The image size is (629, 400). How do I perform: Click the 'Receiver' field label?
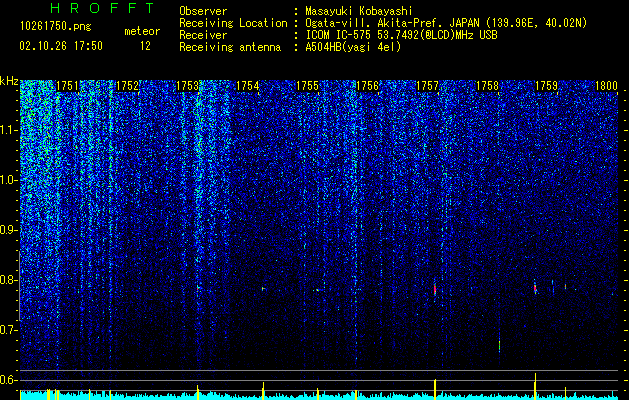[x=203, y=35]
